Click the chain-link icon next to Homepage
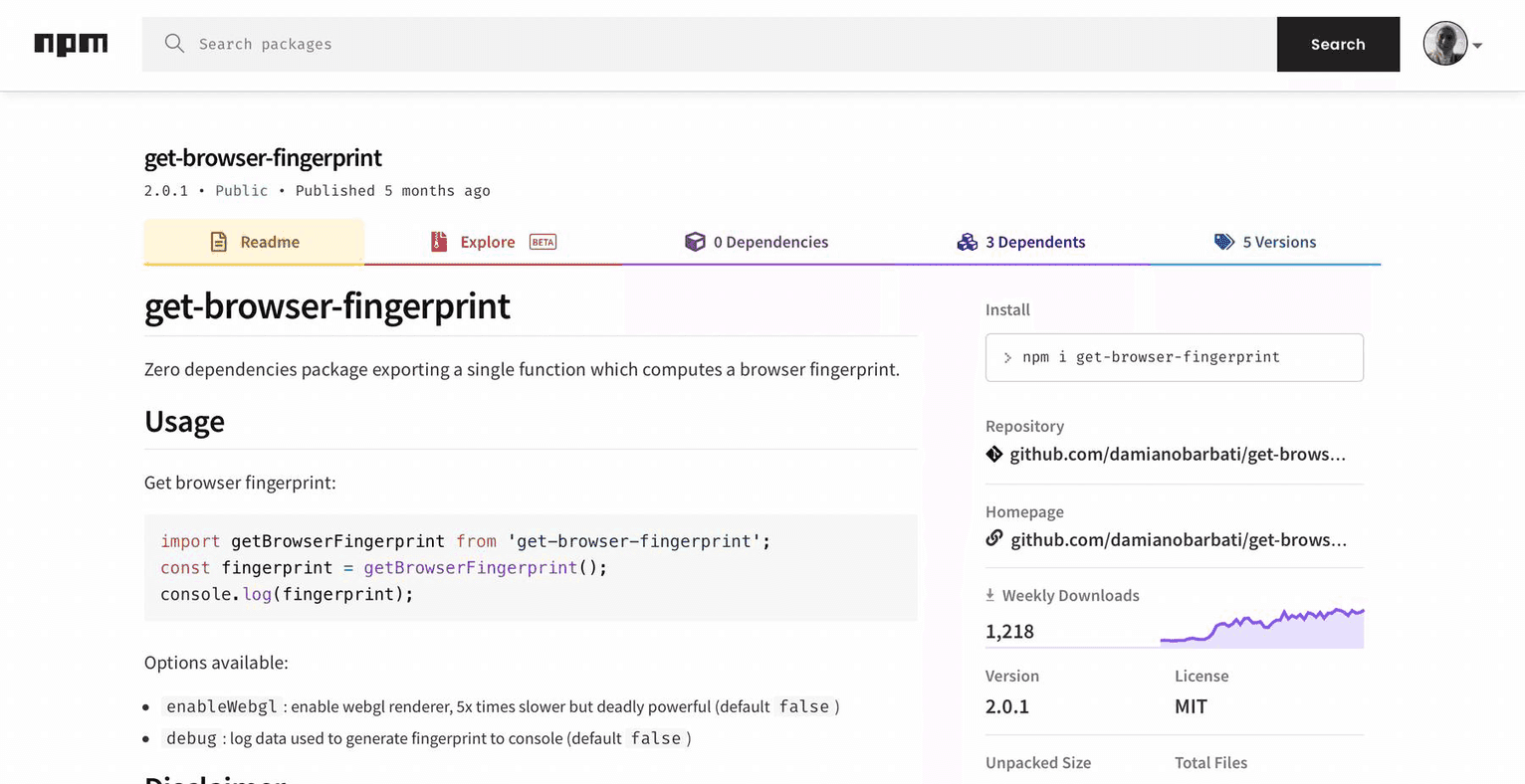Image resolution: width=1525 pixels, height=784 pixels. (x=993, y=538)
